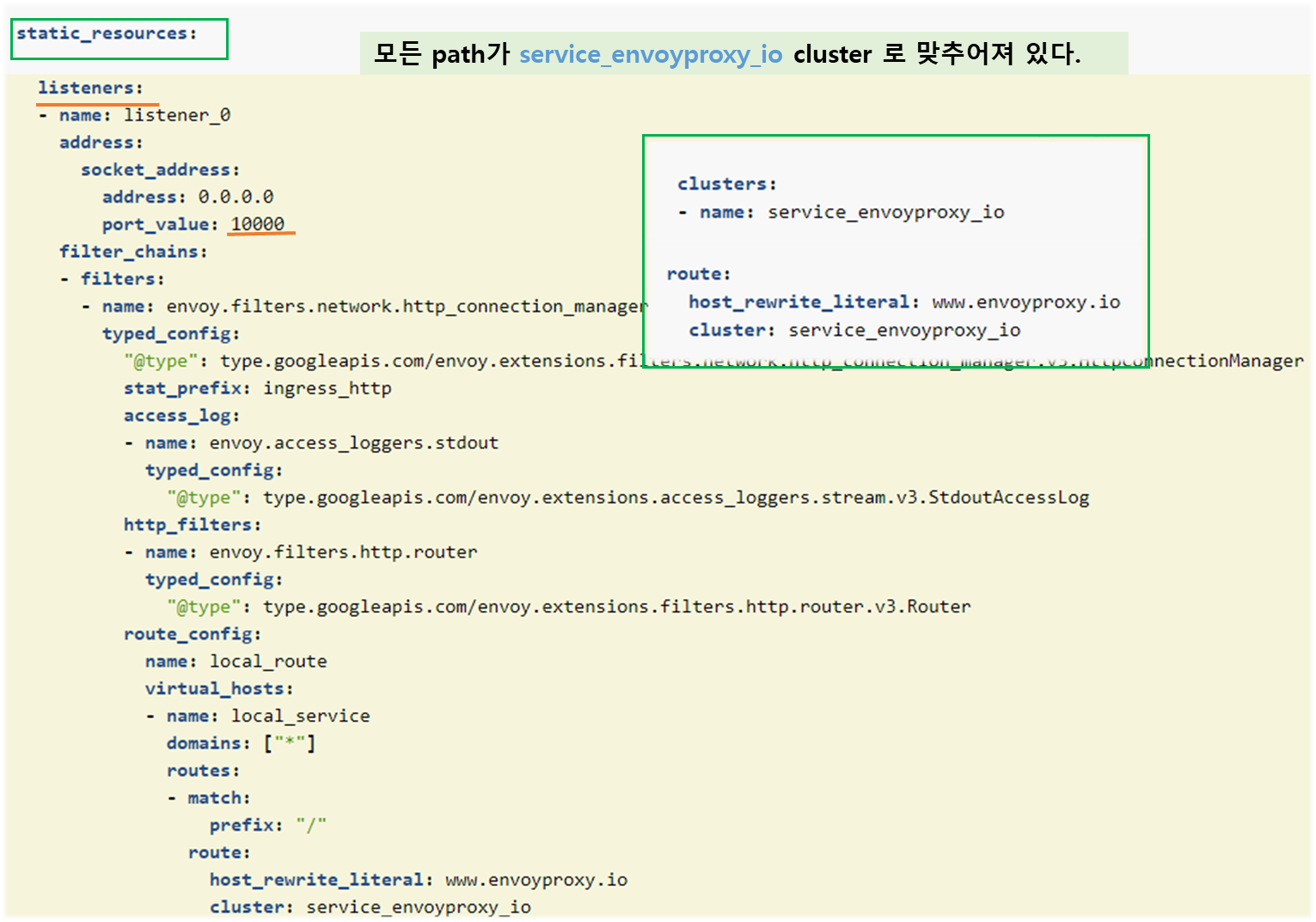Click the router.v3.Router type URL

click(x=617, y=607)
